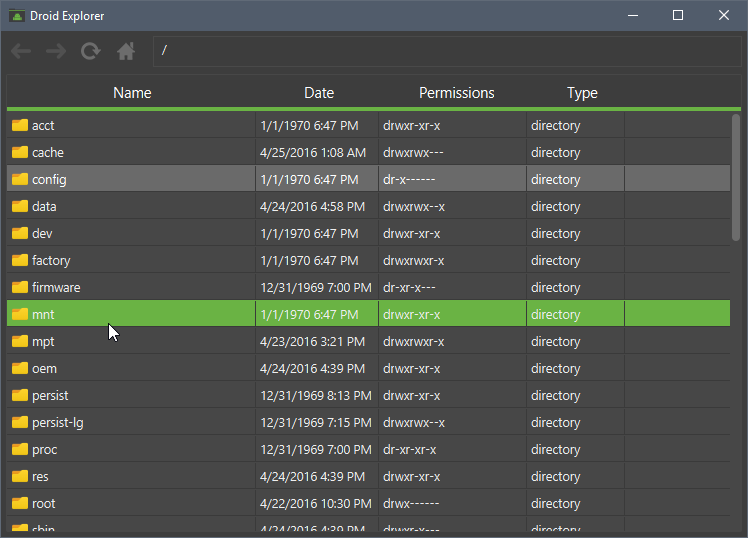748x538 pixels.
Task: Go back using the left arrow
Action: click(21, 51)
